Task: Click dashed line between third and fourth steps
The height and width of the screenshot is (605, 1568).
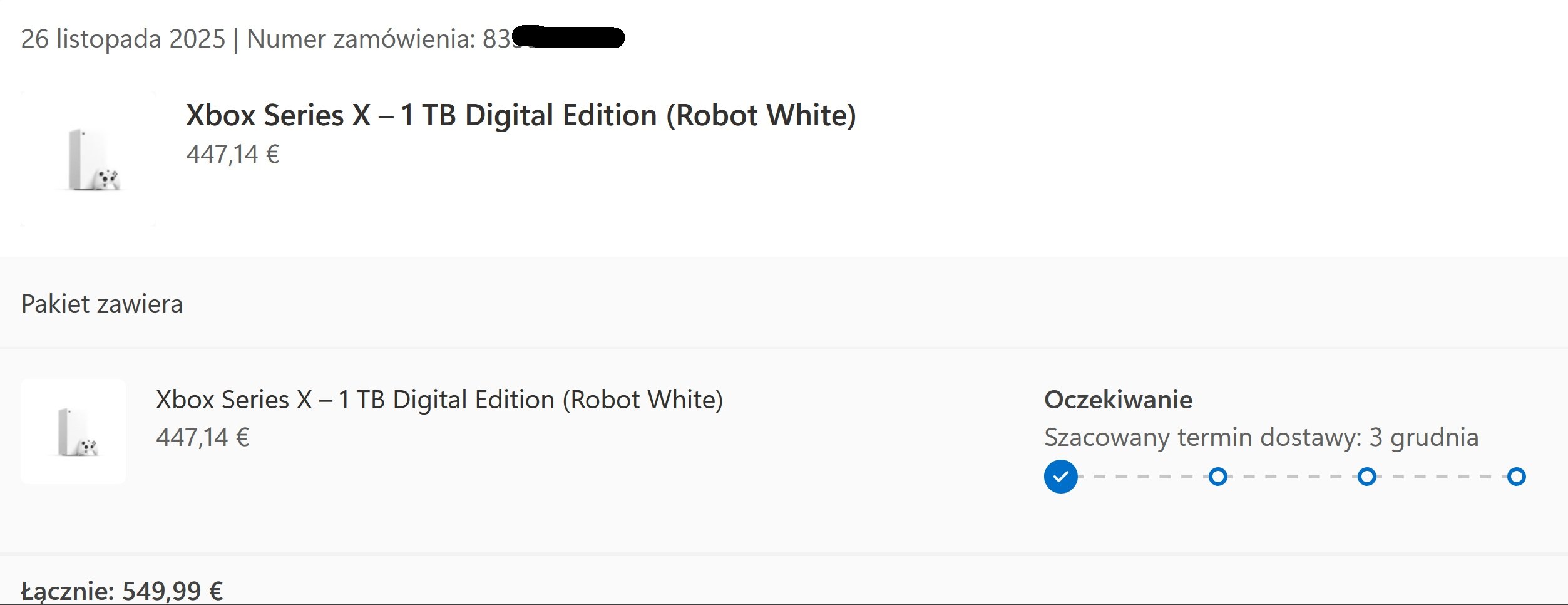Action: coord(1442,477)
